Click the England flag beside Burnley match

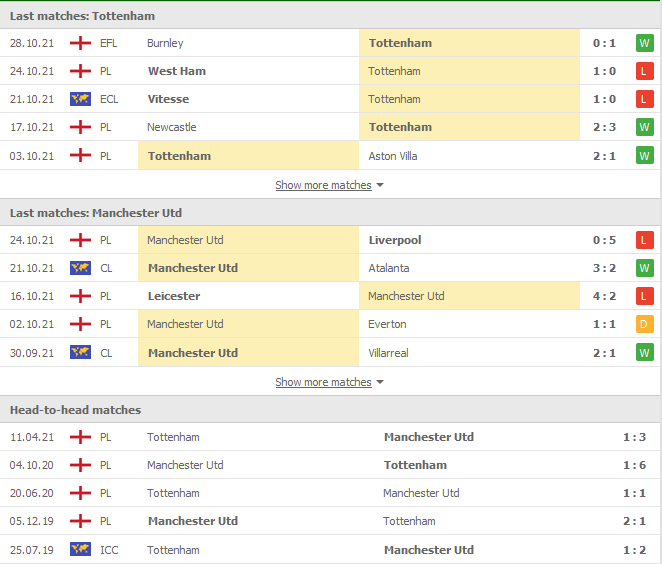[80, 43]
